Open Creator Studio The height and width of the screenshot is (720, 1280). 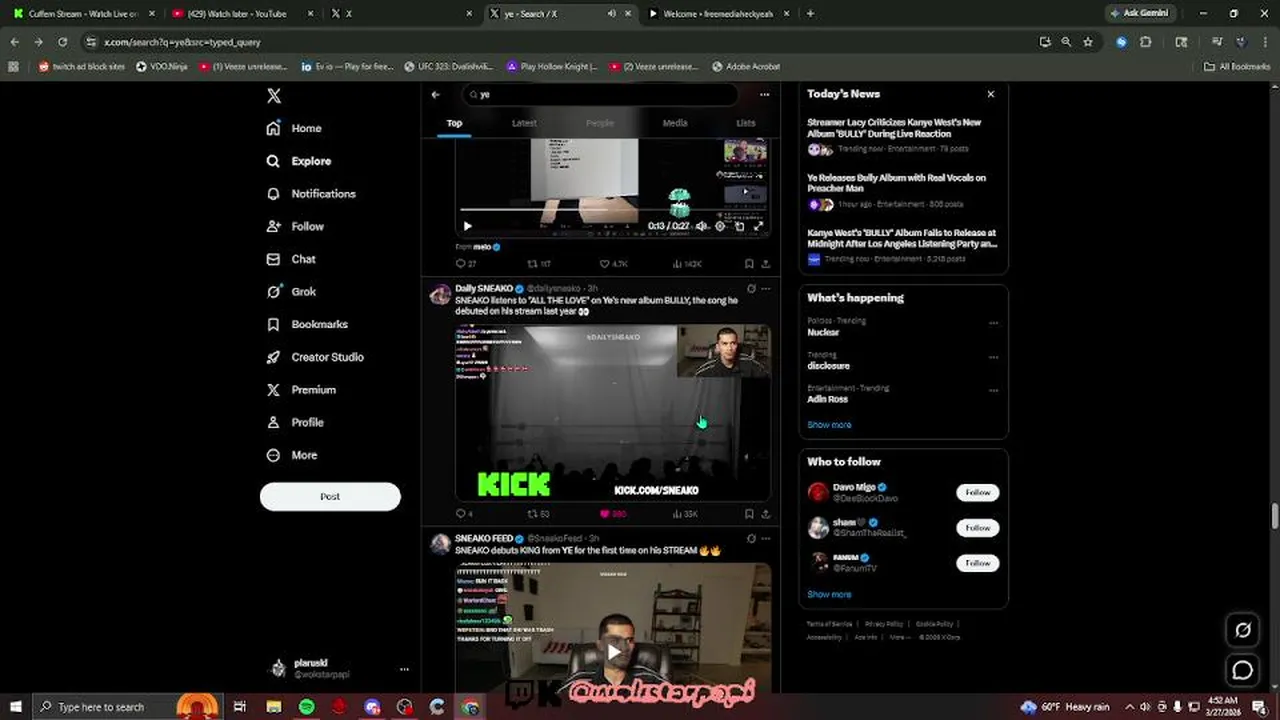tap(314, 357)
